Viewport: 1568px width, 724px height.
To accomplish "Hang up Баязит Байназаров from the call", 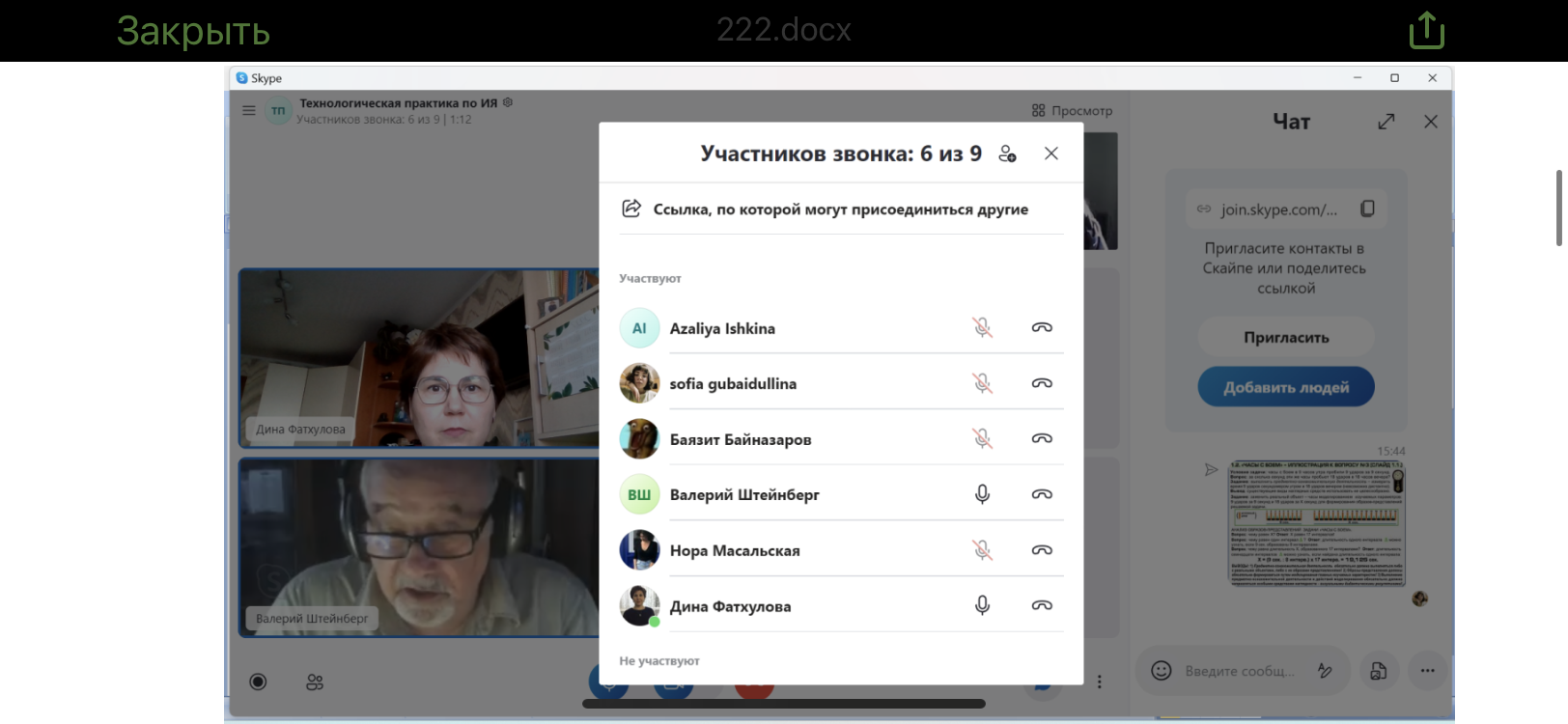I will tap(1042, 438).
